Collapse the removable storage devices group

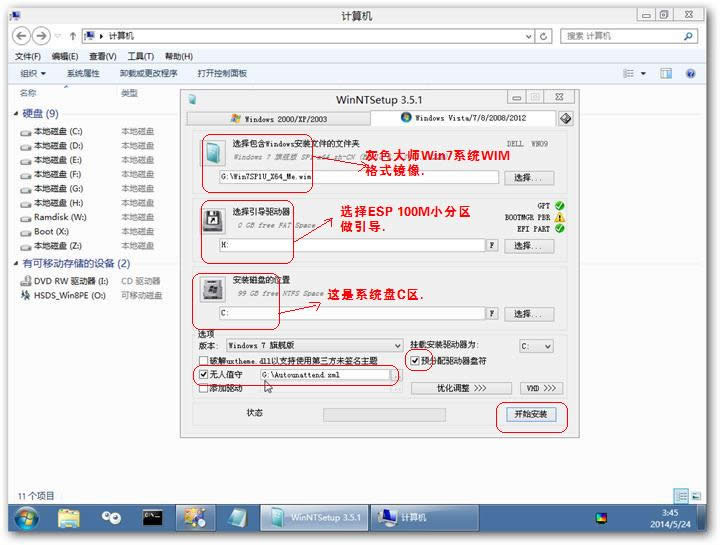coord(16,263)
